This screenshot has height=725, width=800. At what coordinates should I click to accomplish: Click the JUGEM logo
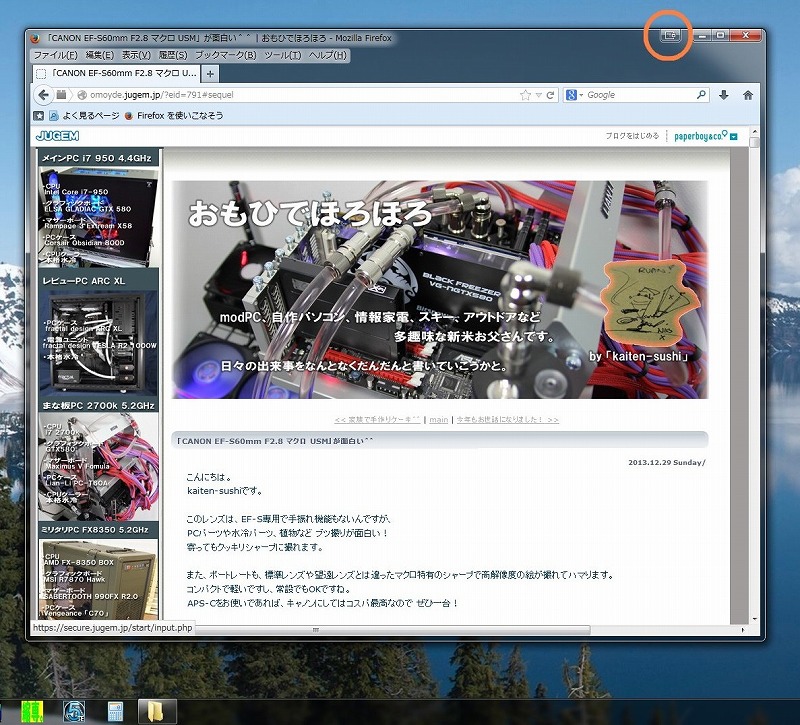point(58,136)
